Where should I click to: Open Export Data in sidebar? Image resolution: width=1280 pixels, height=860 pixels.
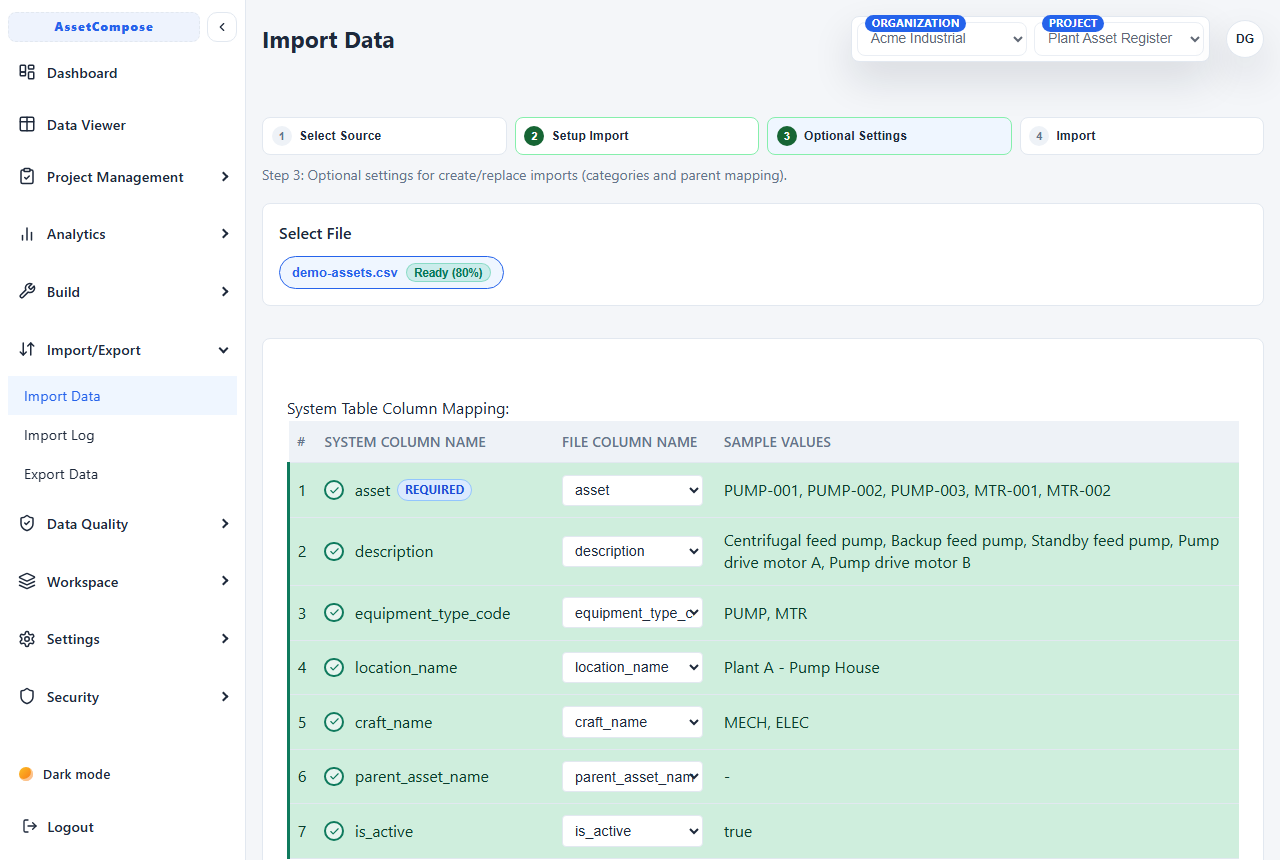click(122, 474)
